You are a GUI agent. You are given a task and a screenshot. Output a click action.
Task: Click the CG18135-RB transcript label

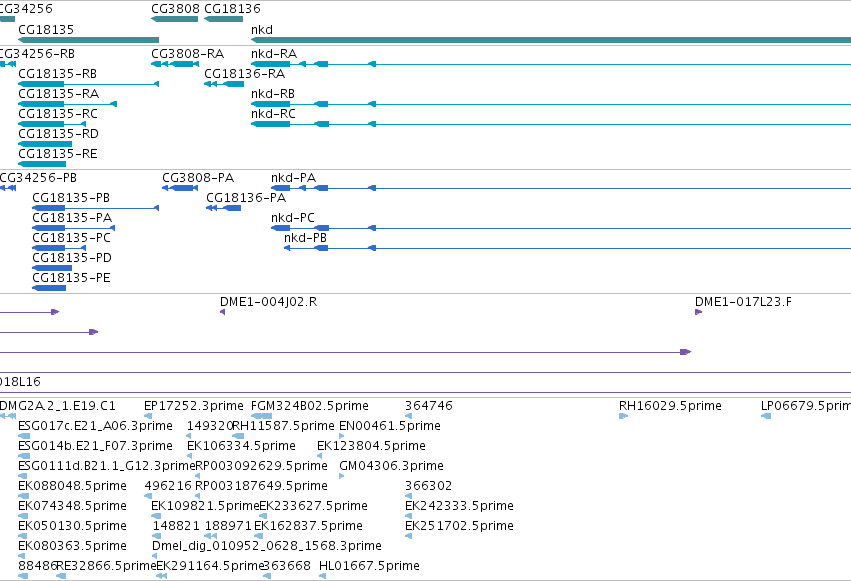click(58, 74)
